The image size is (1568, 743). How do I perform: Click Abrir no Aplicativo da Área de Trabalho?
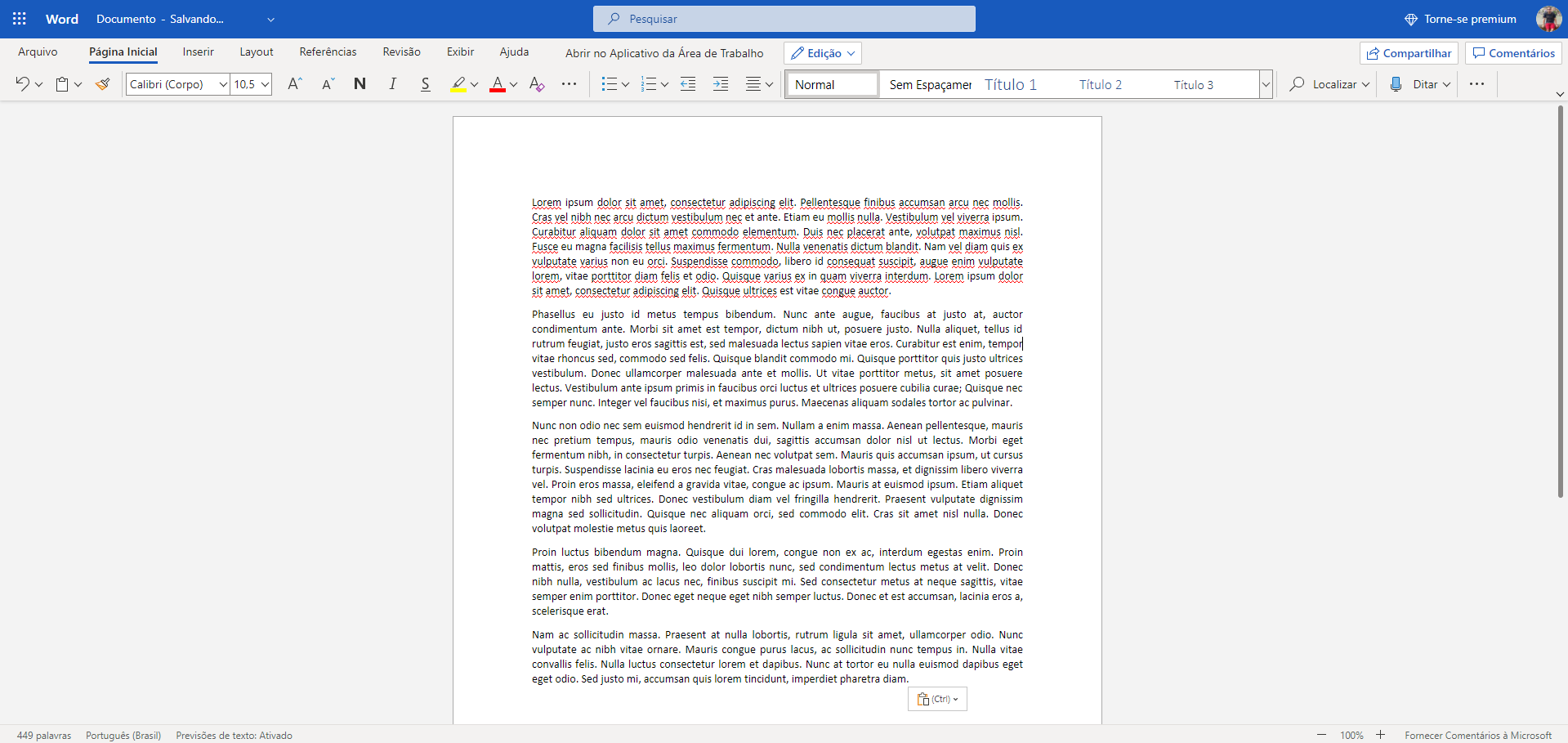point(664,53)
